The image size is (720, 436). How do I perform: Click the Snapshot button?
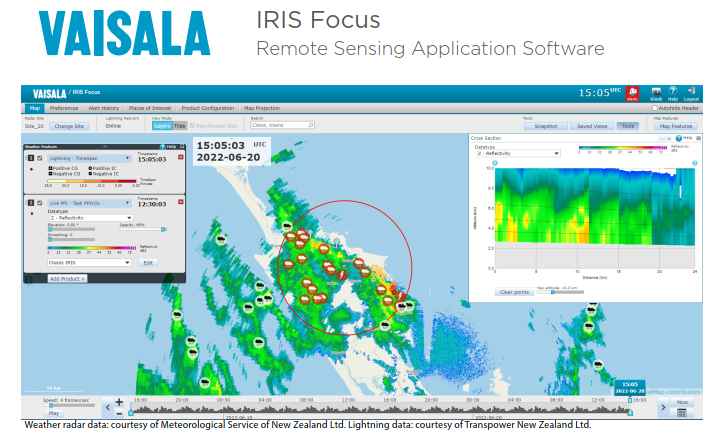click(x=546, y=126)
